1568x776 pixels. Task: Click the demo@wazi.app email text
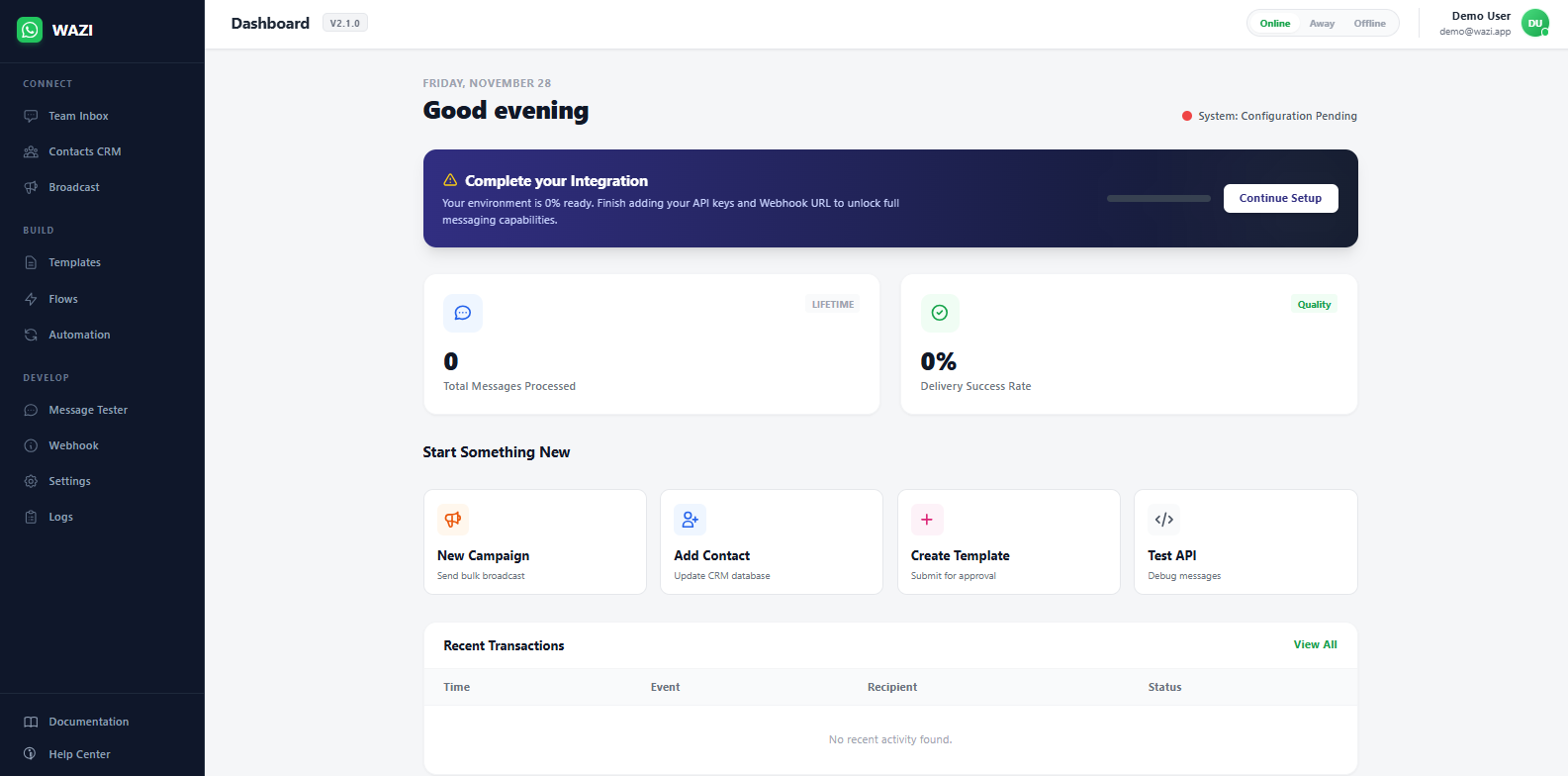coord(1475,32)
